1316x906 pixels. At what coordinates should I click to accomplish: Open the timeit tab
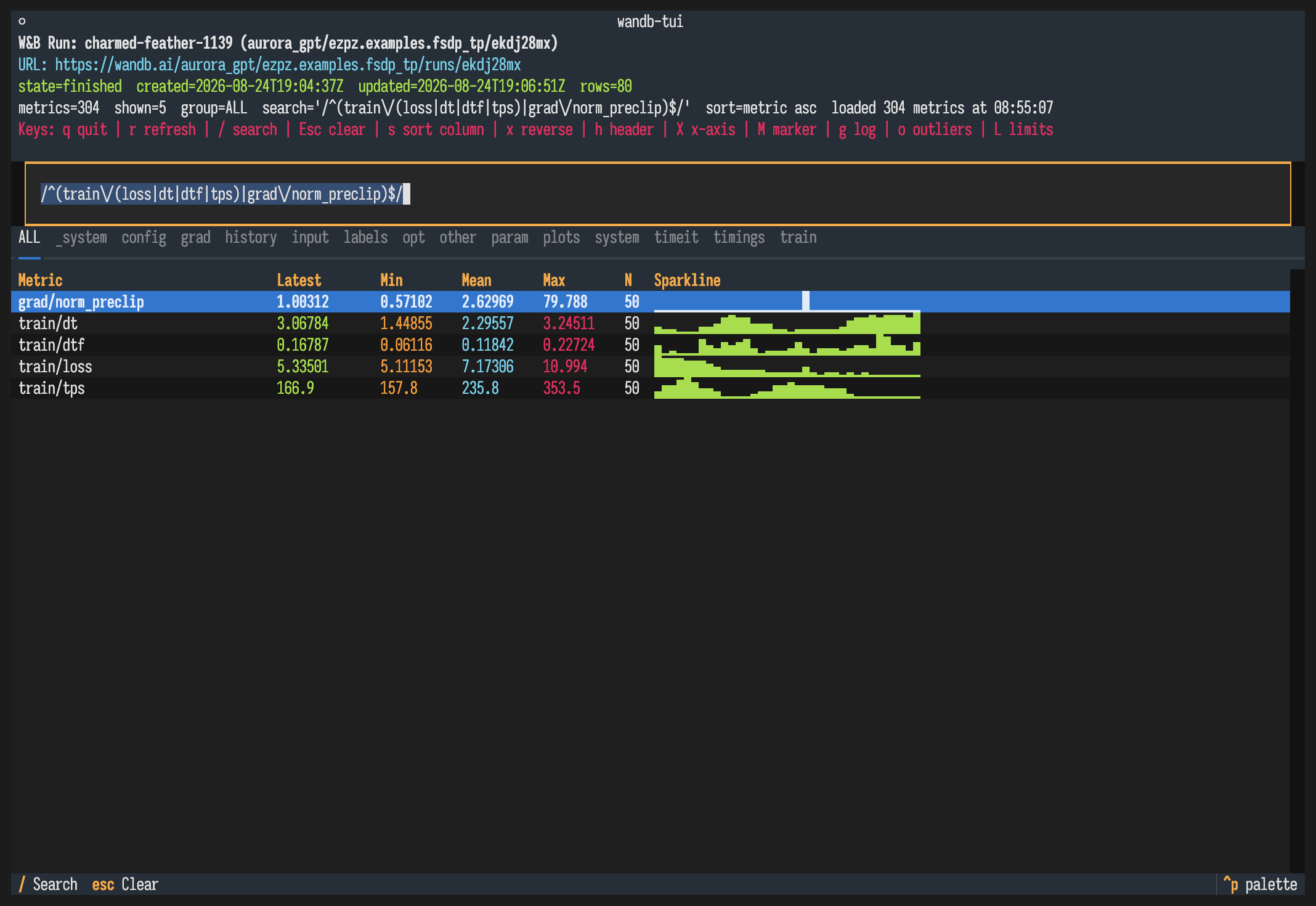click(x=676, y=237)
